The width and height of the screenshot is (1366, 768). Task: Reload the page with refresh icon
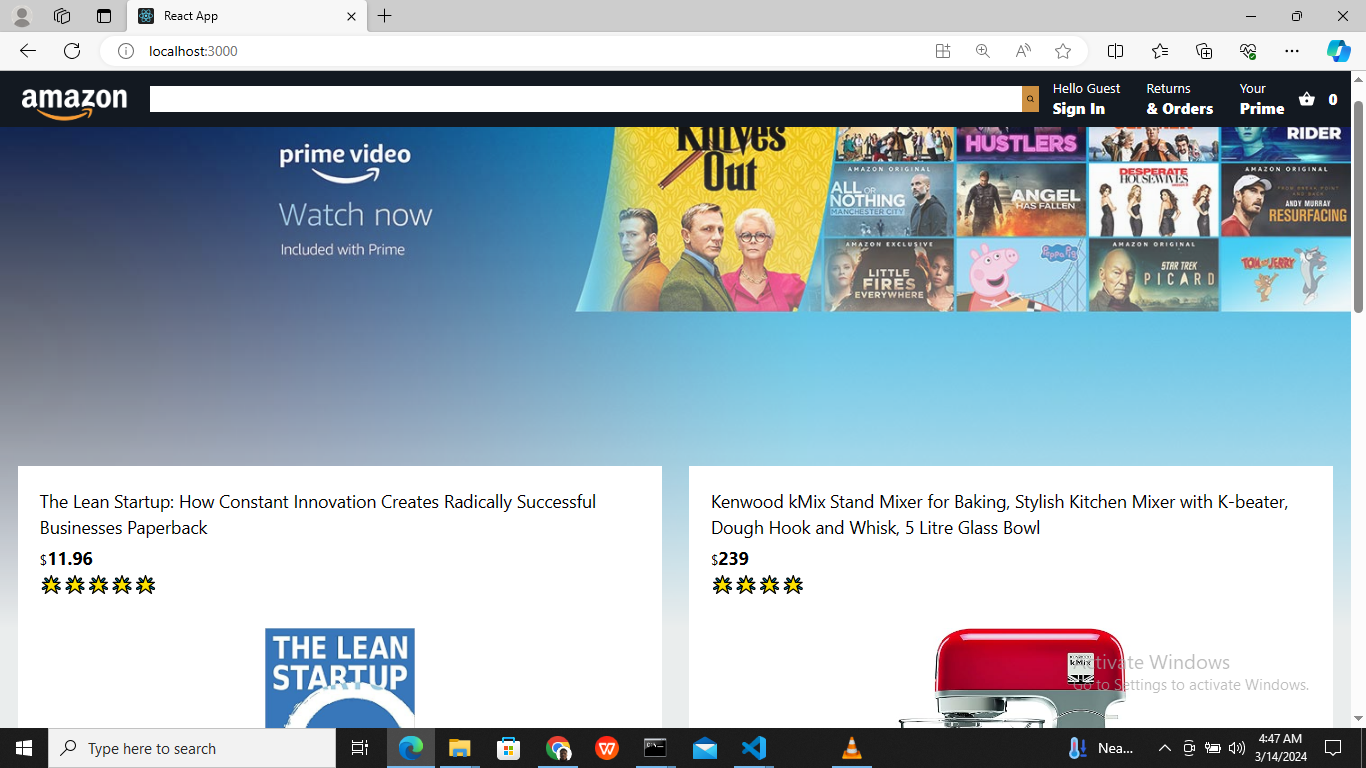[72, 51]
